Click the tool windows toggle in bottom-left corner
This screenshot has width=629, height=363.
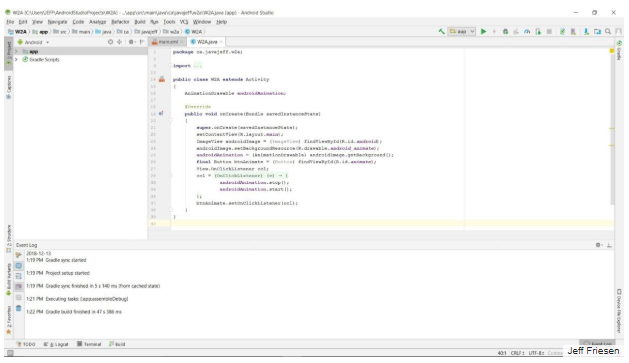click(x=10, y=353)
